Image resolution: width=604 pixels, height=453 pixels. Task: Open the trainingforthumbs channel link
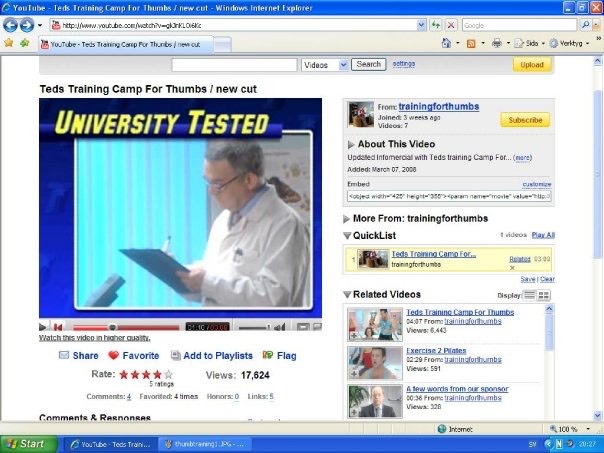(439, 107)
